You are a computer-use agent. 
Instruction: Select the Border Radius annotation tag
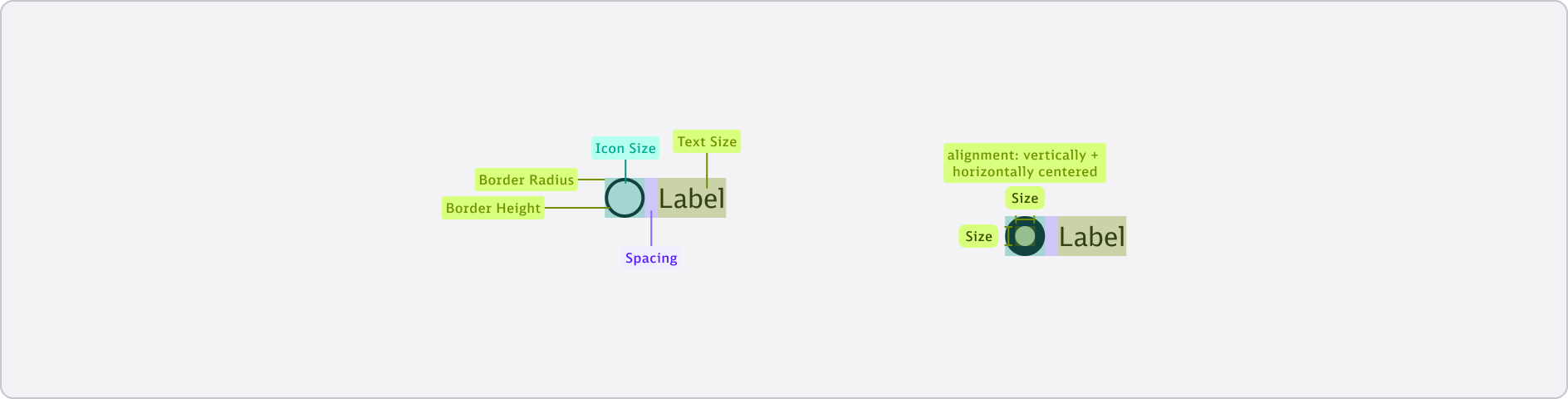point(526,180)
